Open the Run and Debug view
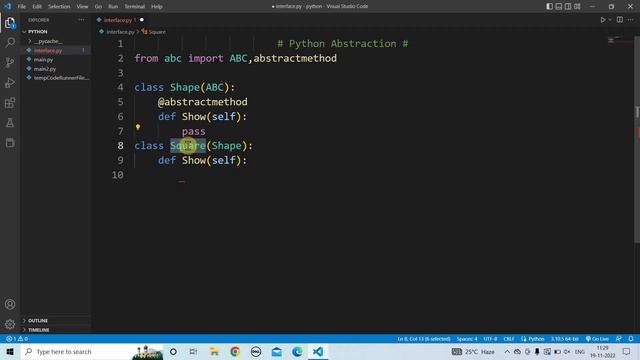640x360 pixels. [10, 82]
